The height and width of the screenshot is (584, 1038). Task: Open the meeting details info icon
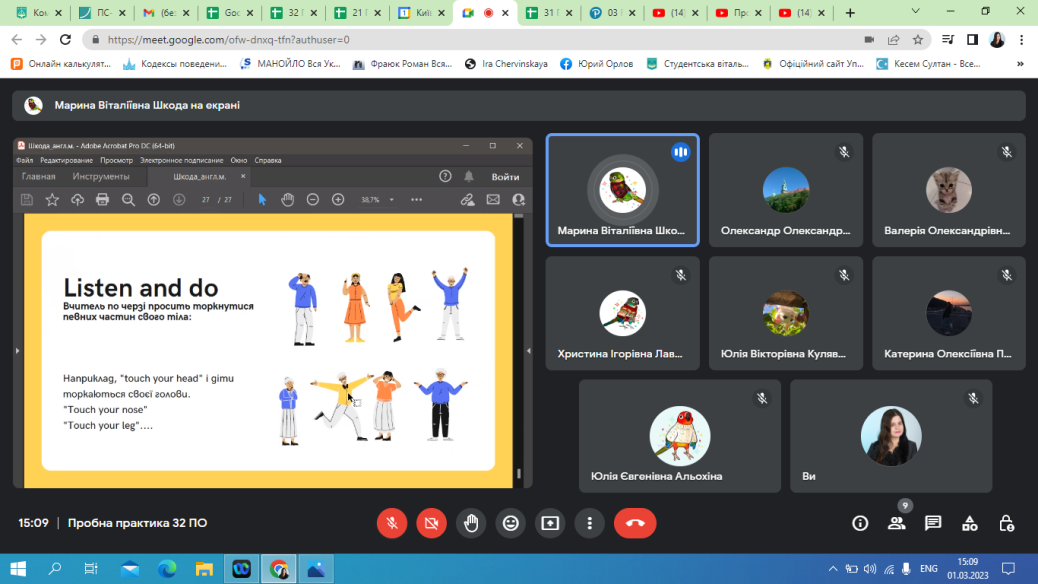pos(859,523)
